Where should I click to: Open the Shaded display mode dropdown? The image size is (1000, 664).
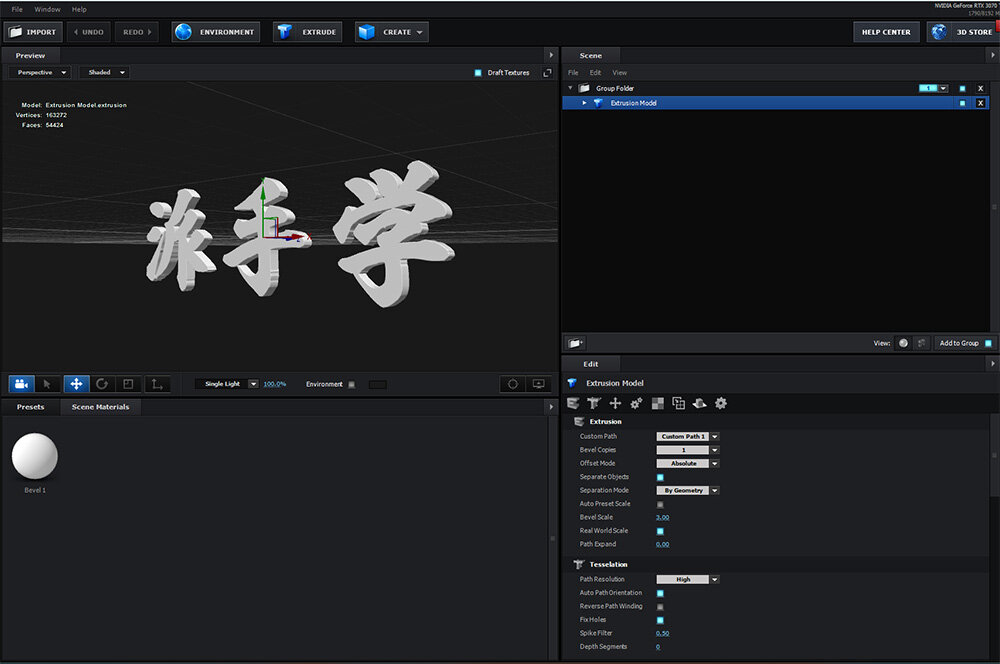[x=104, y=73]
